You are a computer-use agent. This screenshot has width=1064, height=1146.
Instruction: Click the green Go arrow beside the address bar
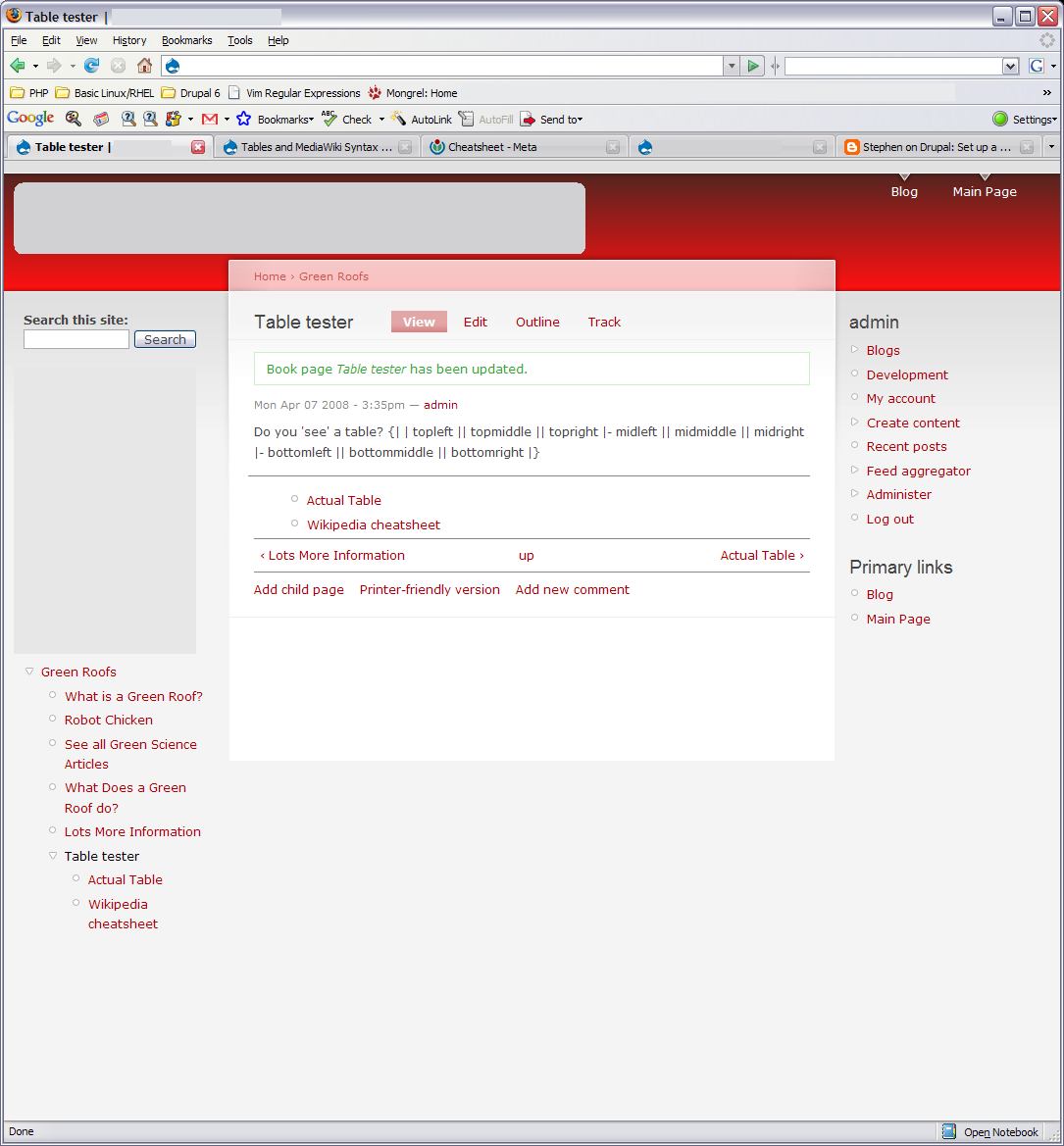point(752,67)
